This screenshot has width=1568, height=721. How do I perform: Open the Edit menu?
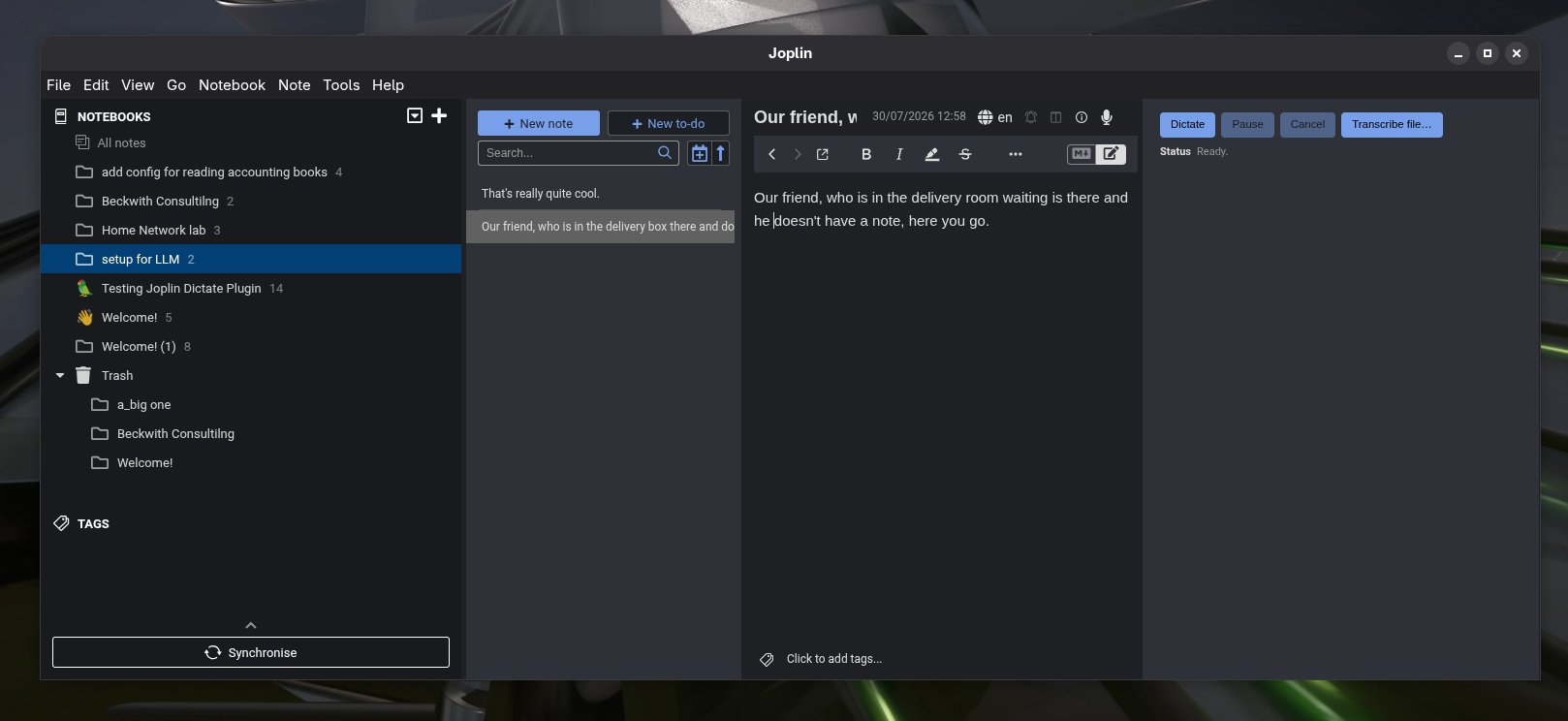(96, 85)
